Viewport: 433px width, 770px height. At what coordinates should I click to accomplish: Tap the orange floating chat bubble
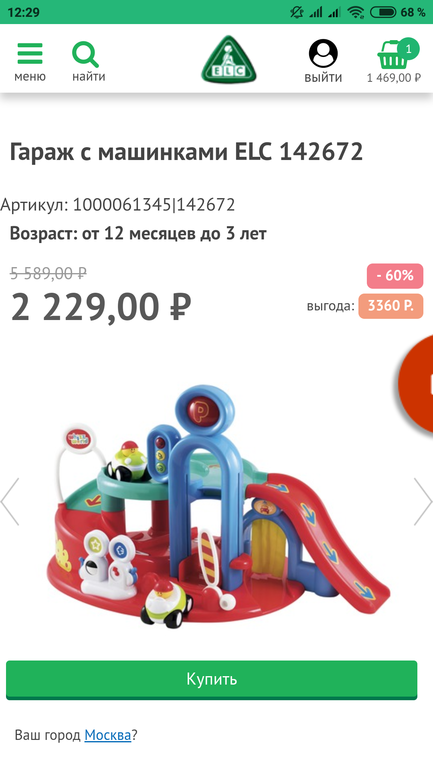coord(416,384)
